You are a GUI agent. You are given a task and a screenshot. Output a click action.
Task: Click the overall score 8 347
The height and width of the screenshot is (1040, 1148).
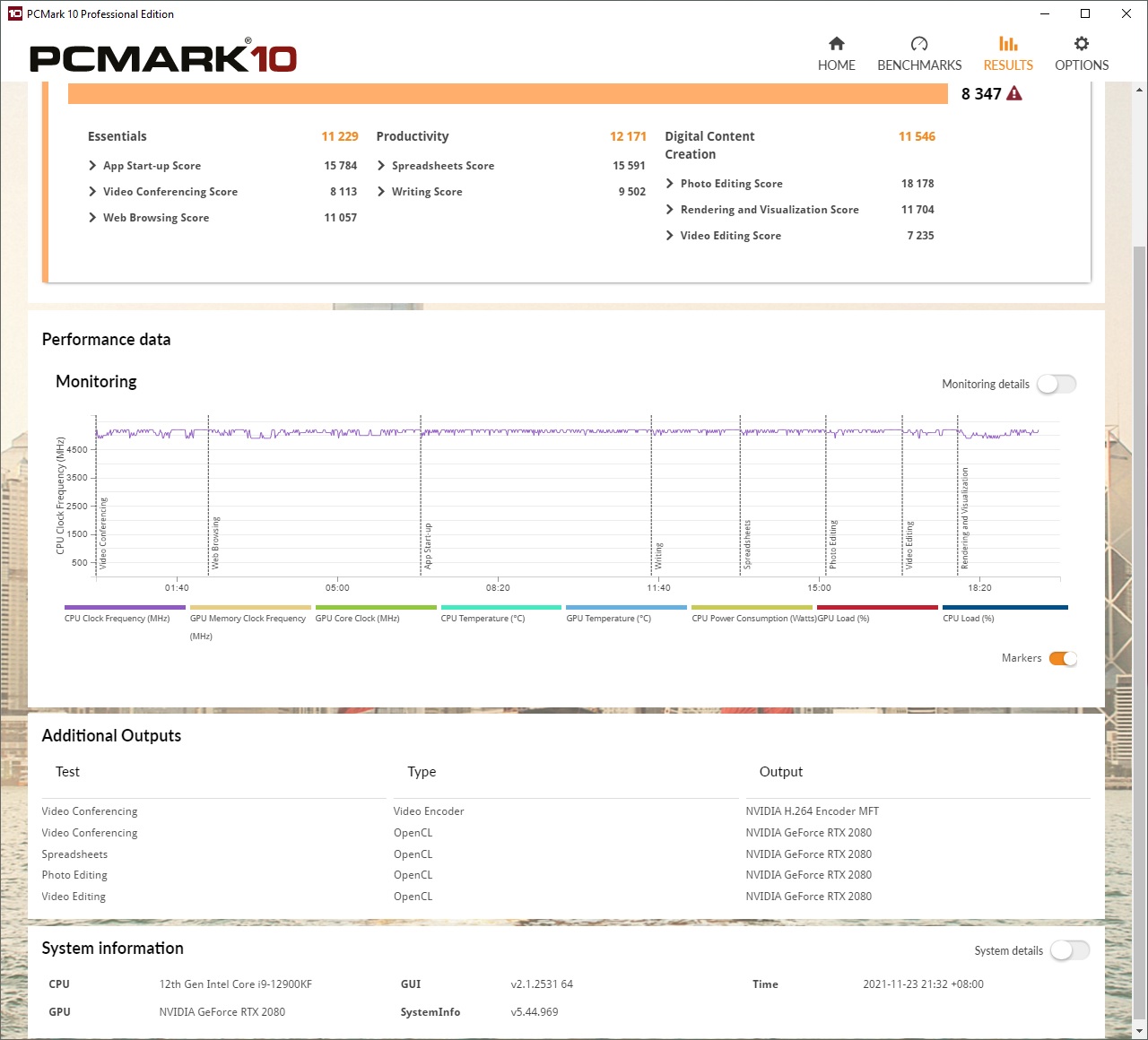click(981, 93)
